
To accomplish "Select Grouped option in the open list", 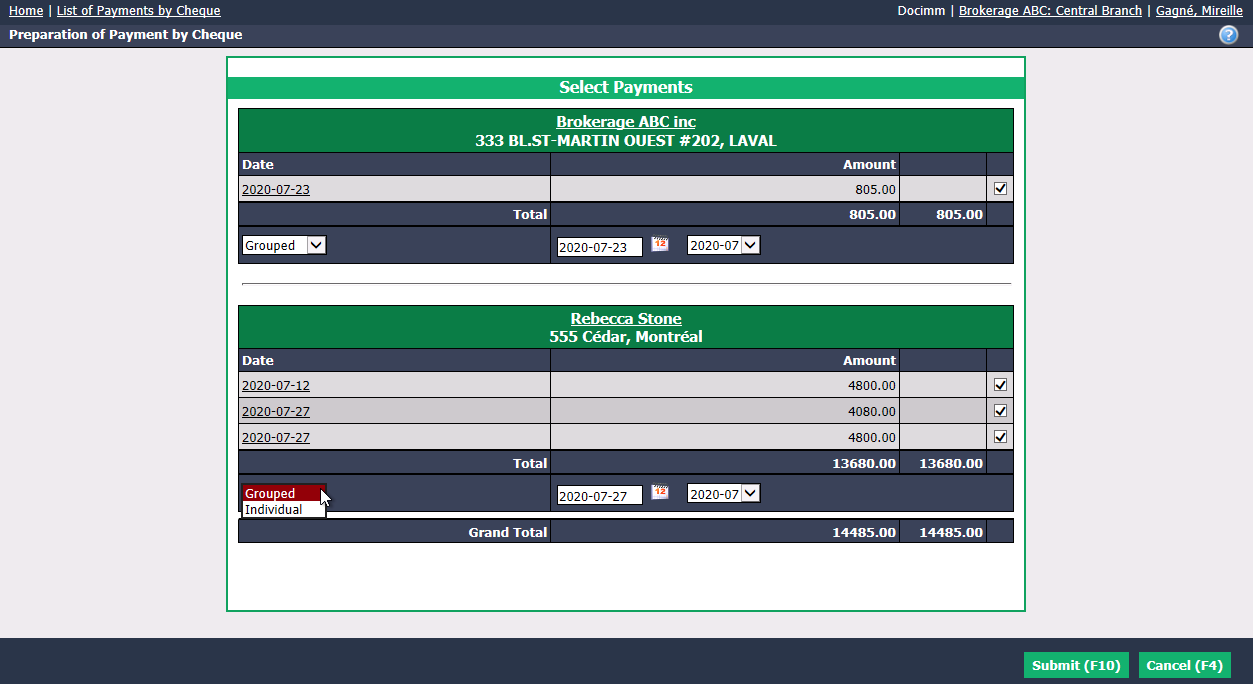I will [284, 494].
